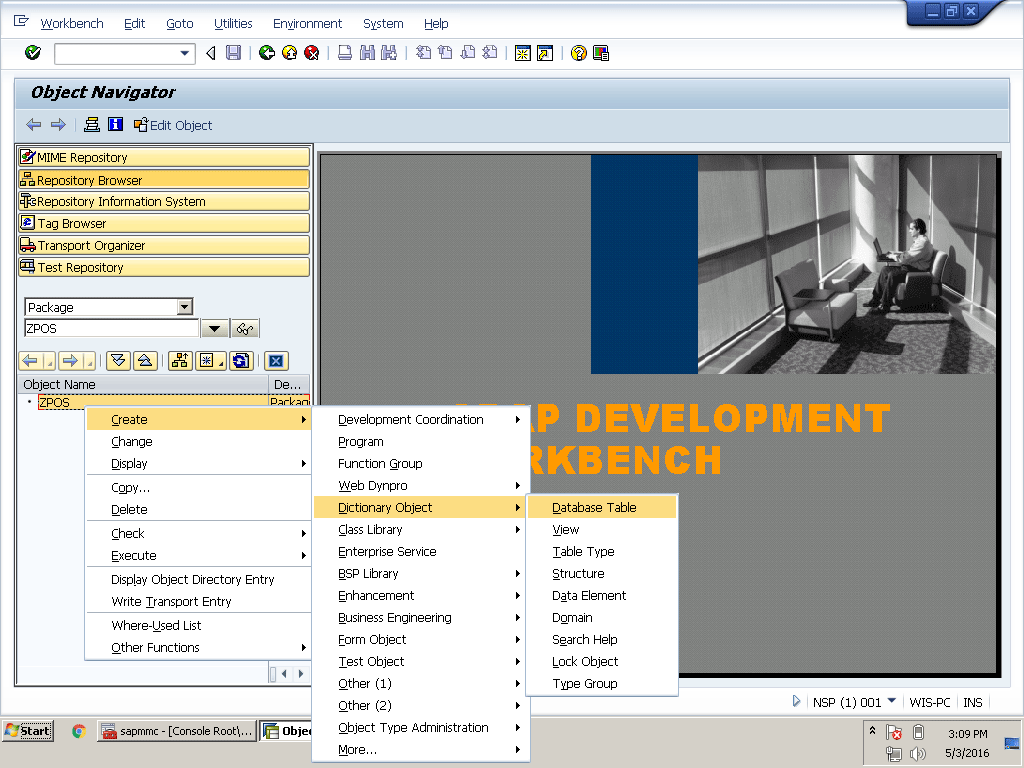
Task: Click the First Page icon
Action: tap(423, 53)
